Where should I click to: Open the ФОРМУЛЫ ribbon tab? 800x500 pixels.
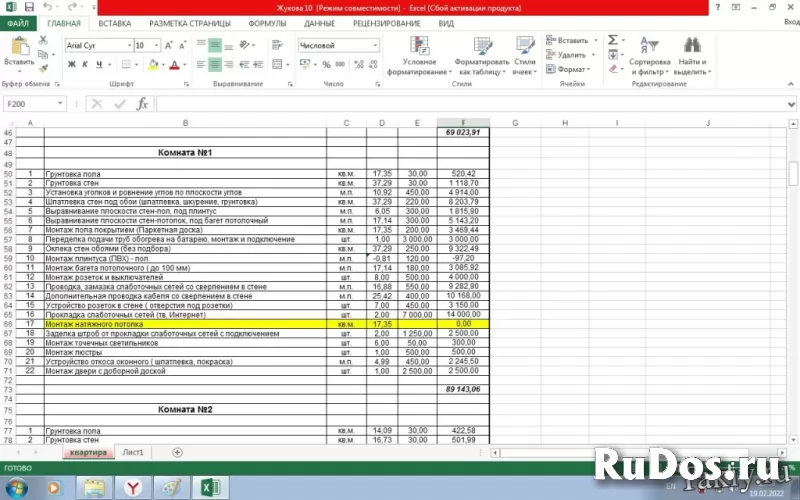pyautogui.click(x=267, y=23)
